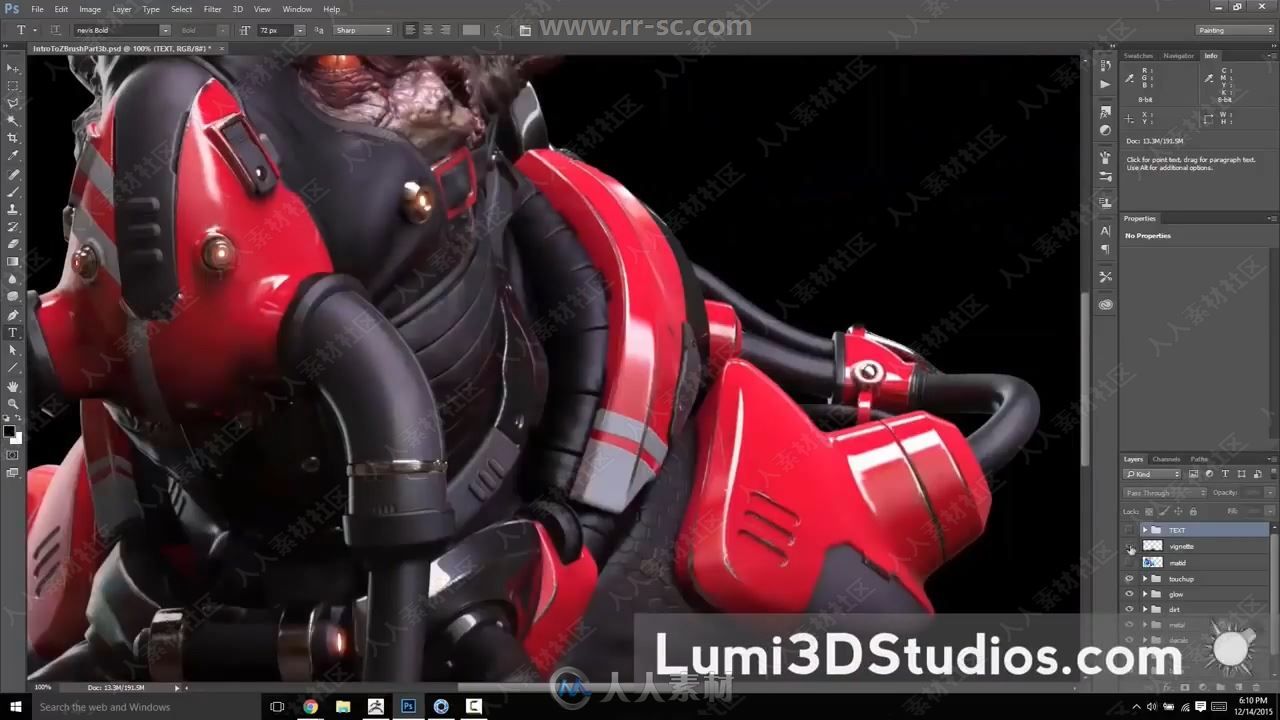
Task: Hide the glow layer group
Action: (x=1129, y=594)
